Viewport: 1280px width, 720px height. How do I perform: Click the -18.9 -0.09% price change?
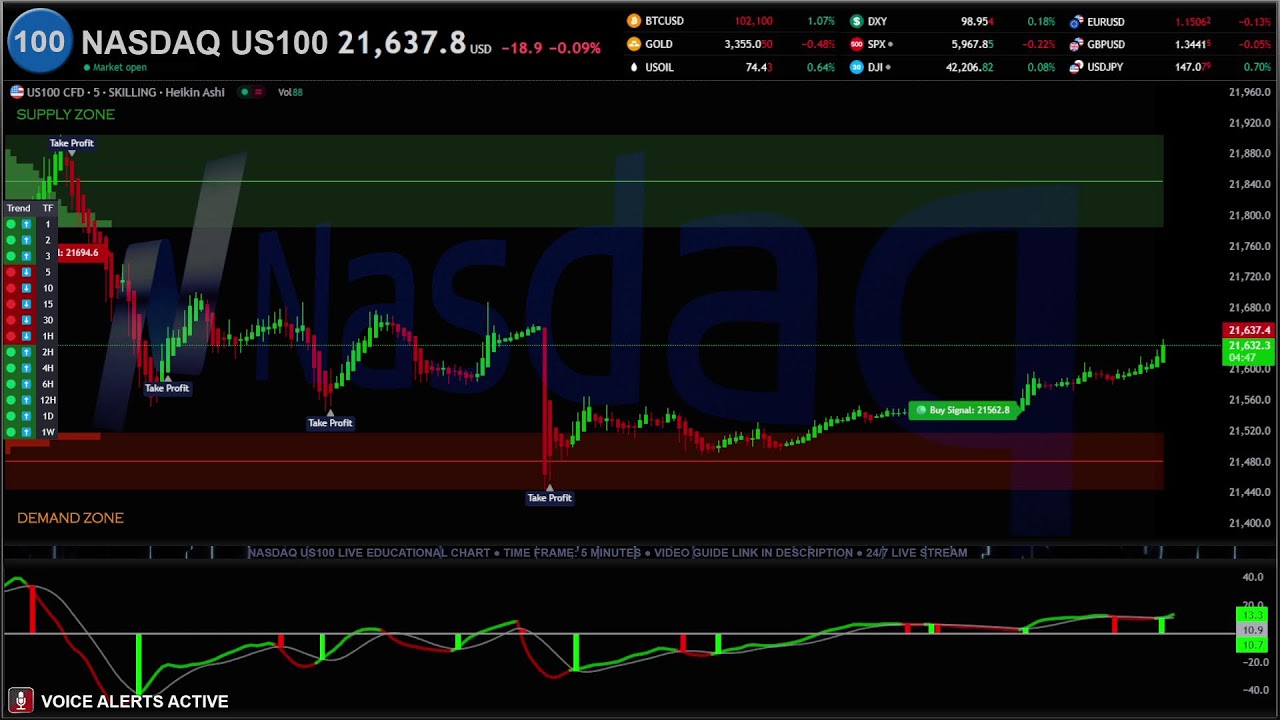(x=551, y=48)
